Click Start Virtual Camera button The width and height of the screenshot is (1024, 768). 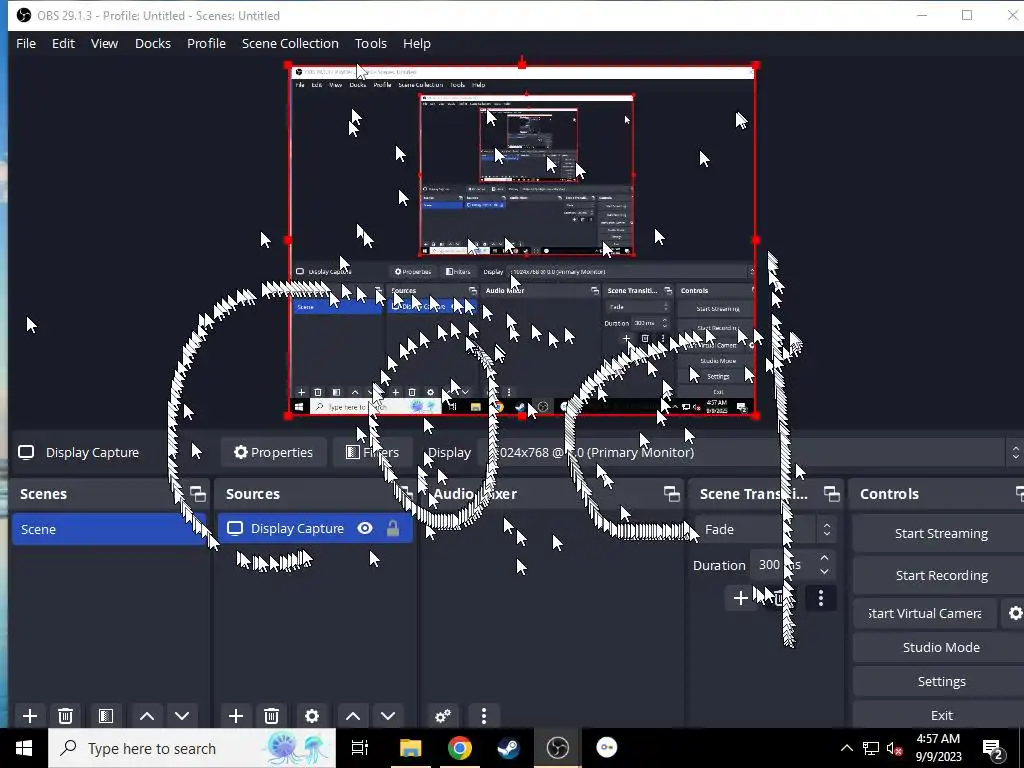(x=925, y=613)
